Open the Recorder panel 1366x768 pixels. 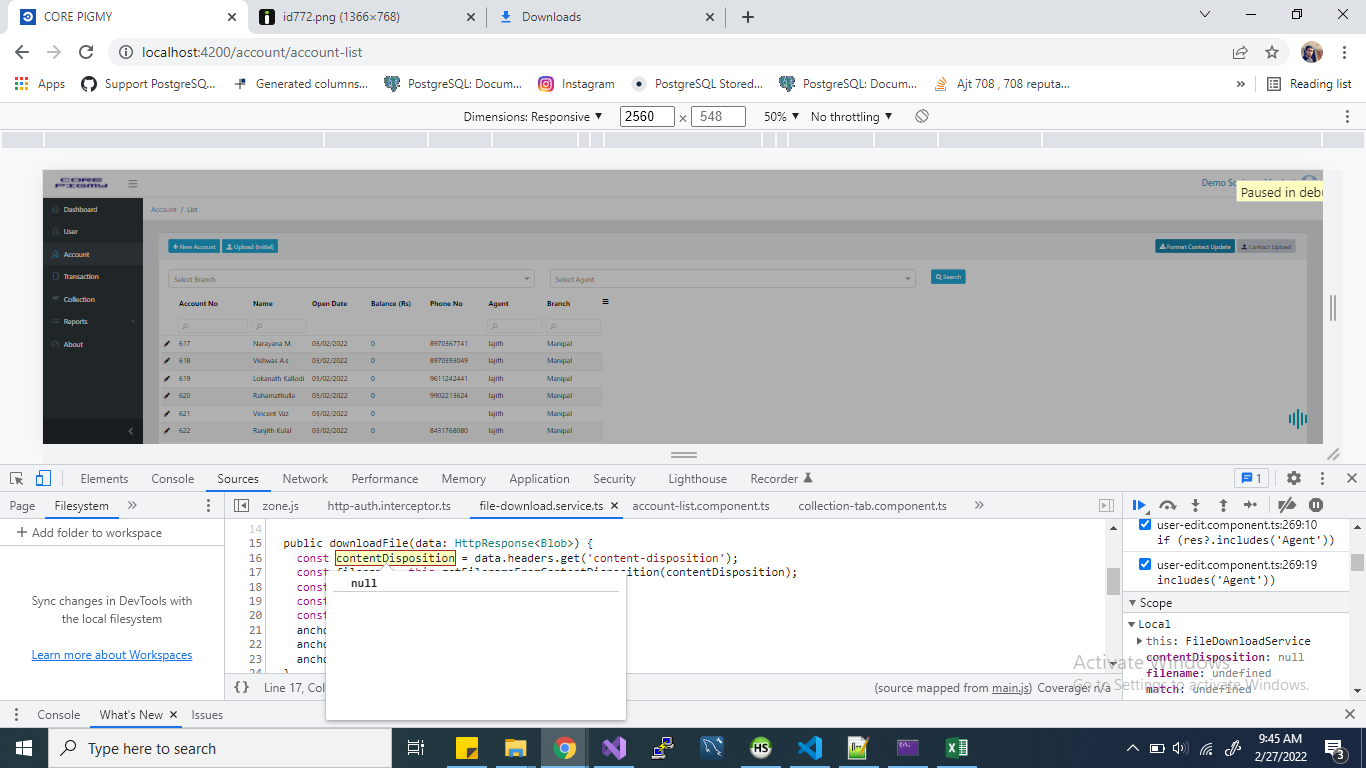[x=781, y=478]
